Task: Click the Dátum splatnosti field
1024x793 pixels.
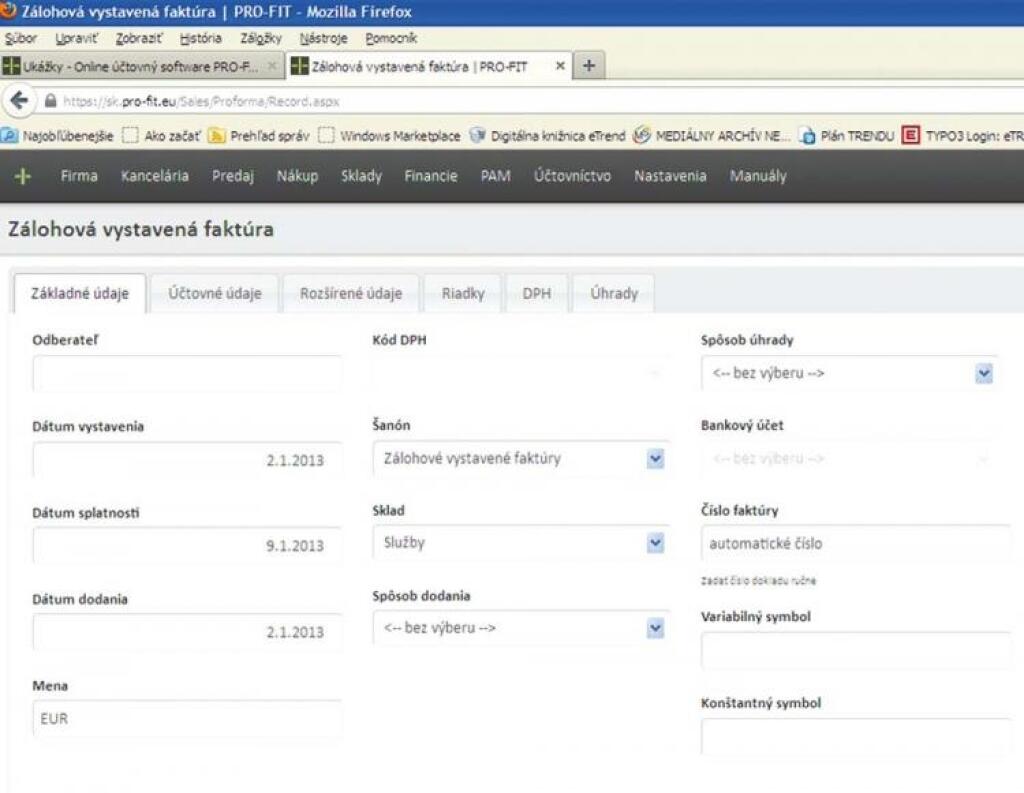Action: click(x=187, y=545)
